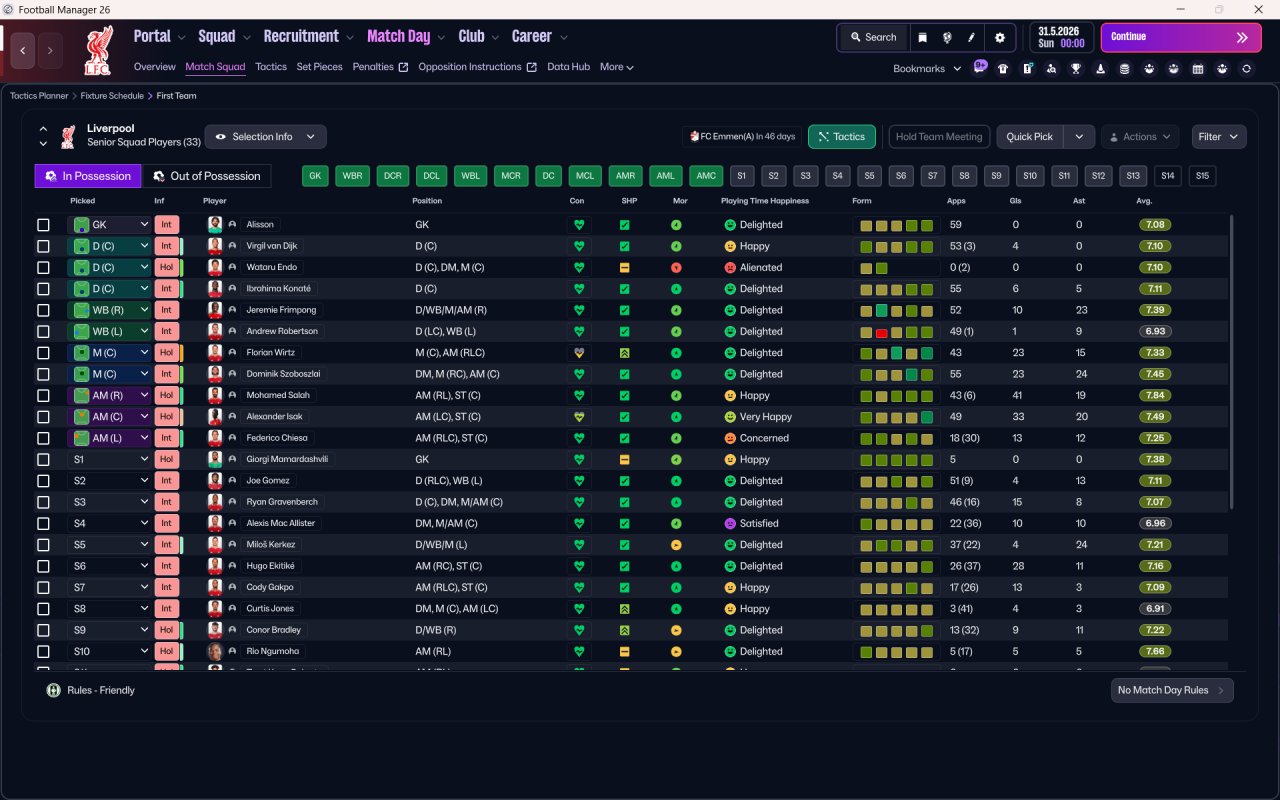The width and height of the screenshot is (1280, 800).
Task: Select the Out of Possession toggle
Action: (x=206, y=176)
